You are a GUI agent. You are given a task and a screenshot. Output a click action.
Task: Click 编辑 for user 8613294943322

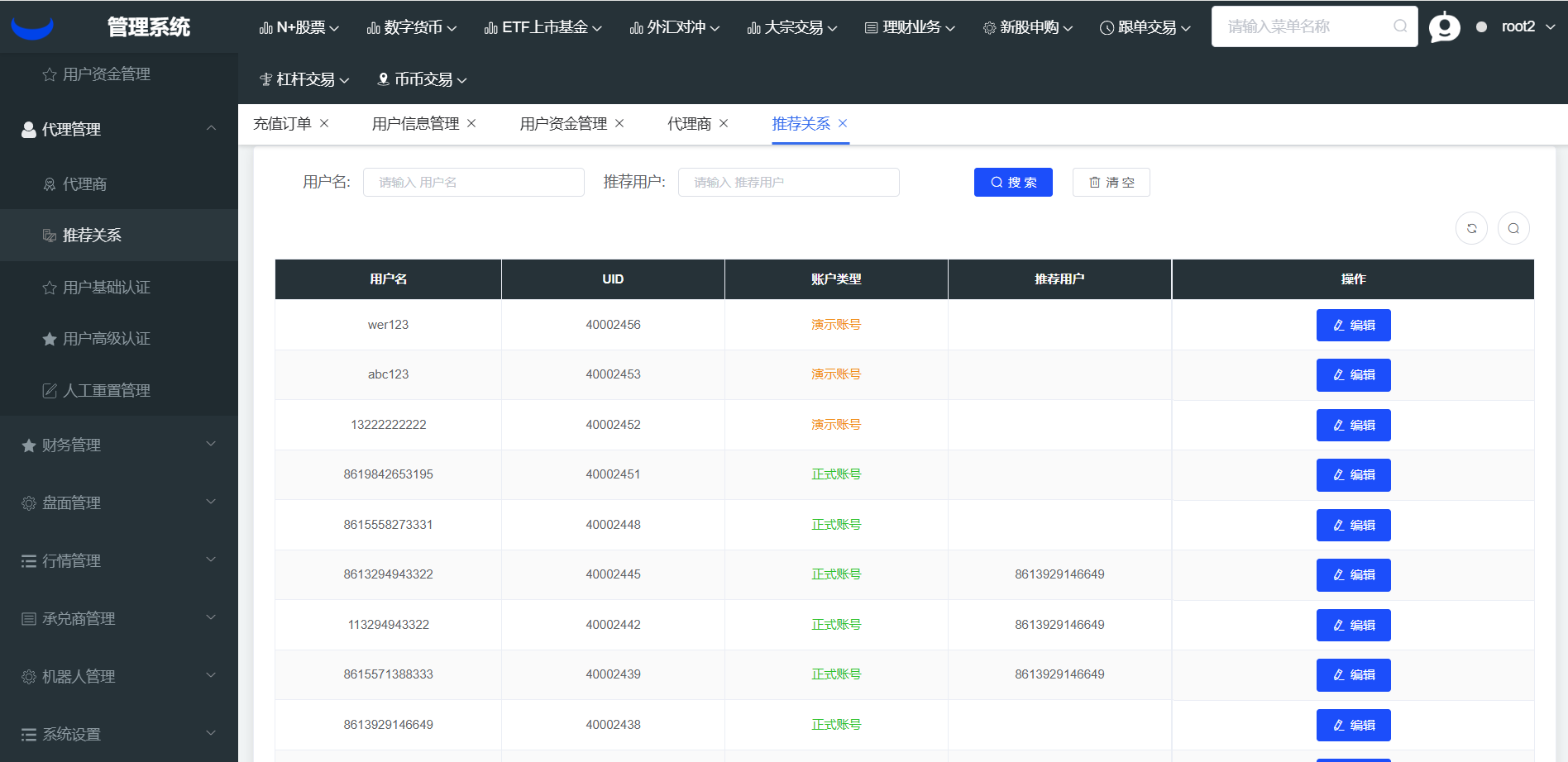1354,575
